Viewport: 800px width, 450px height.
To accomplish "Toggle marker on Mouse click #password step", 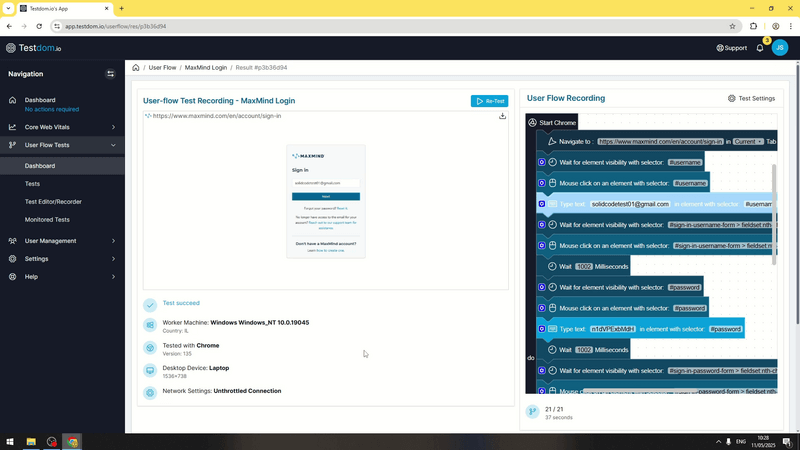I will [x=542, y=308].
